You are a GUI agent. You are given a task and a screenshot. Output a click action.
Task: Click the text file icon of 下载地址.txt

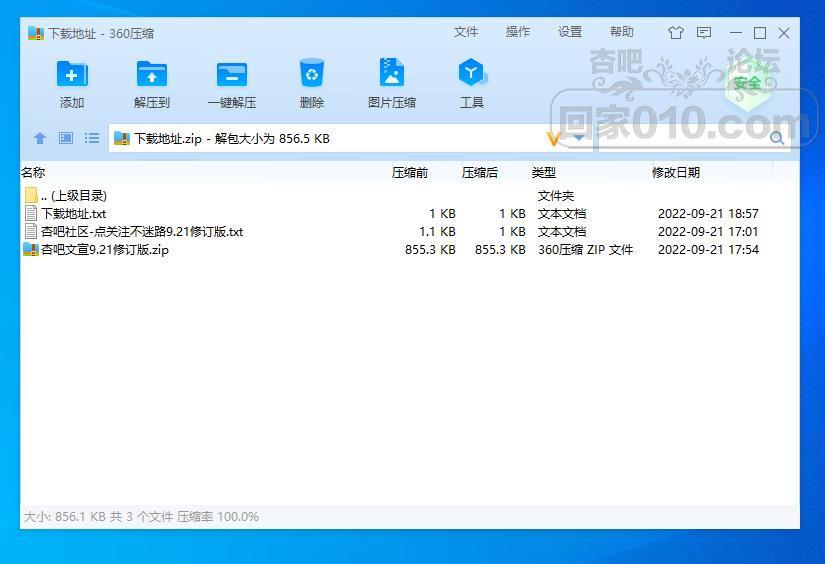pyautogui.click(x=31, y=213)
